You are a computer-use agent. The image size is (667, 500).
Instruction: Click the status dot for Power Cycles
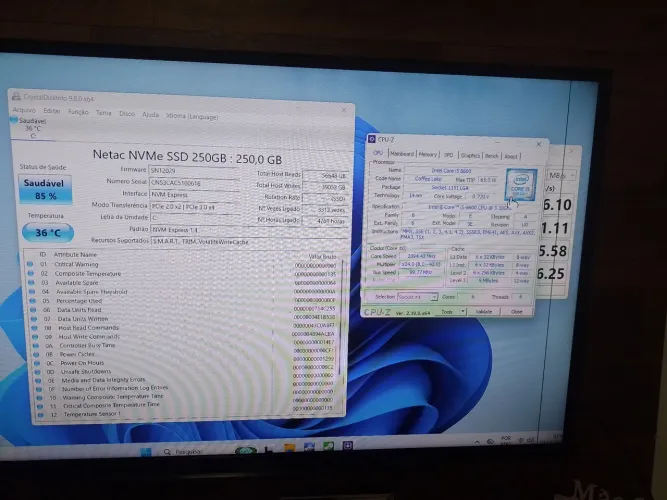pos(37,354)
